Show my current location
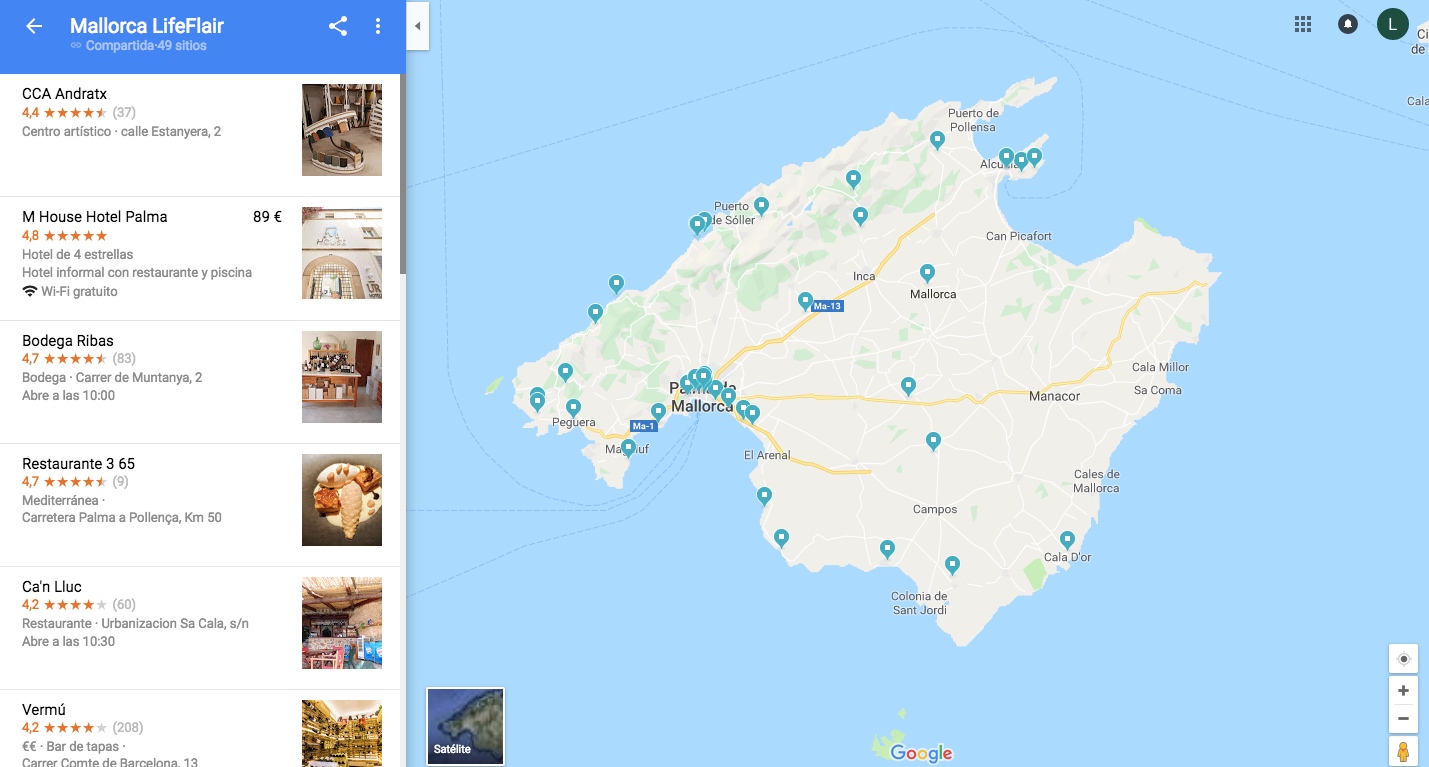The height and width of the screenshot is (767, 1429). pyautogui.click(x=1403, y=659)
